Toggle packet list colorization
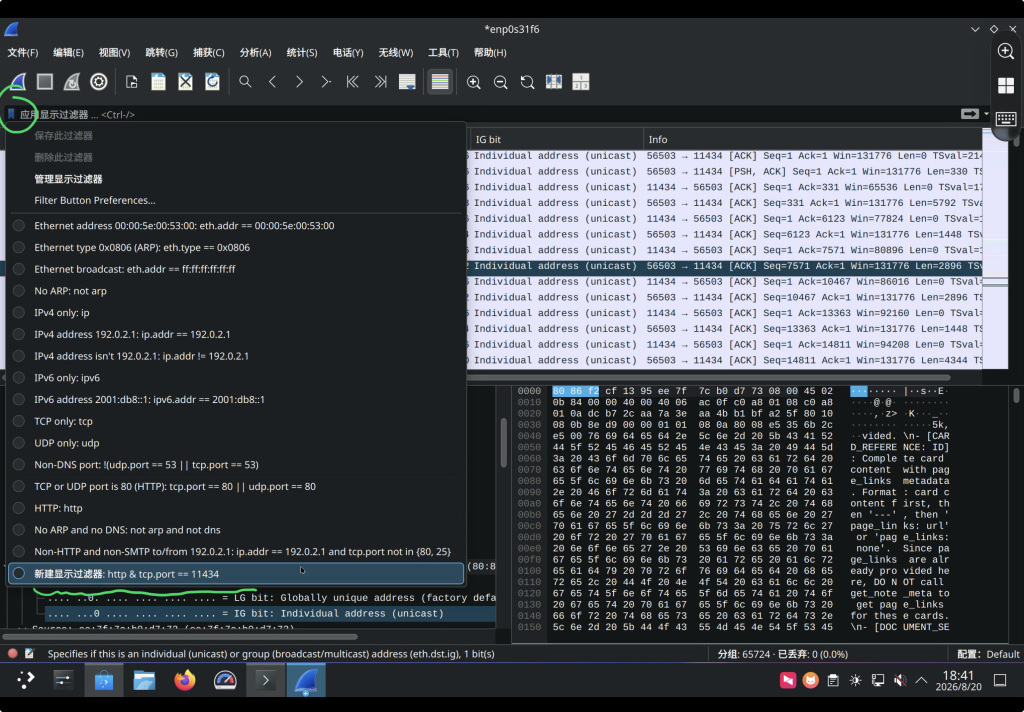Screen dimensions: 1024x712 pos(440,82)
